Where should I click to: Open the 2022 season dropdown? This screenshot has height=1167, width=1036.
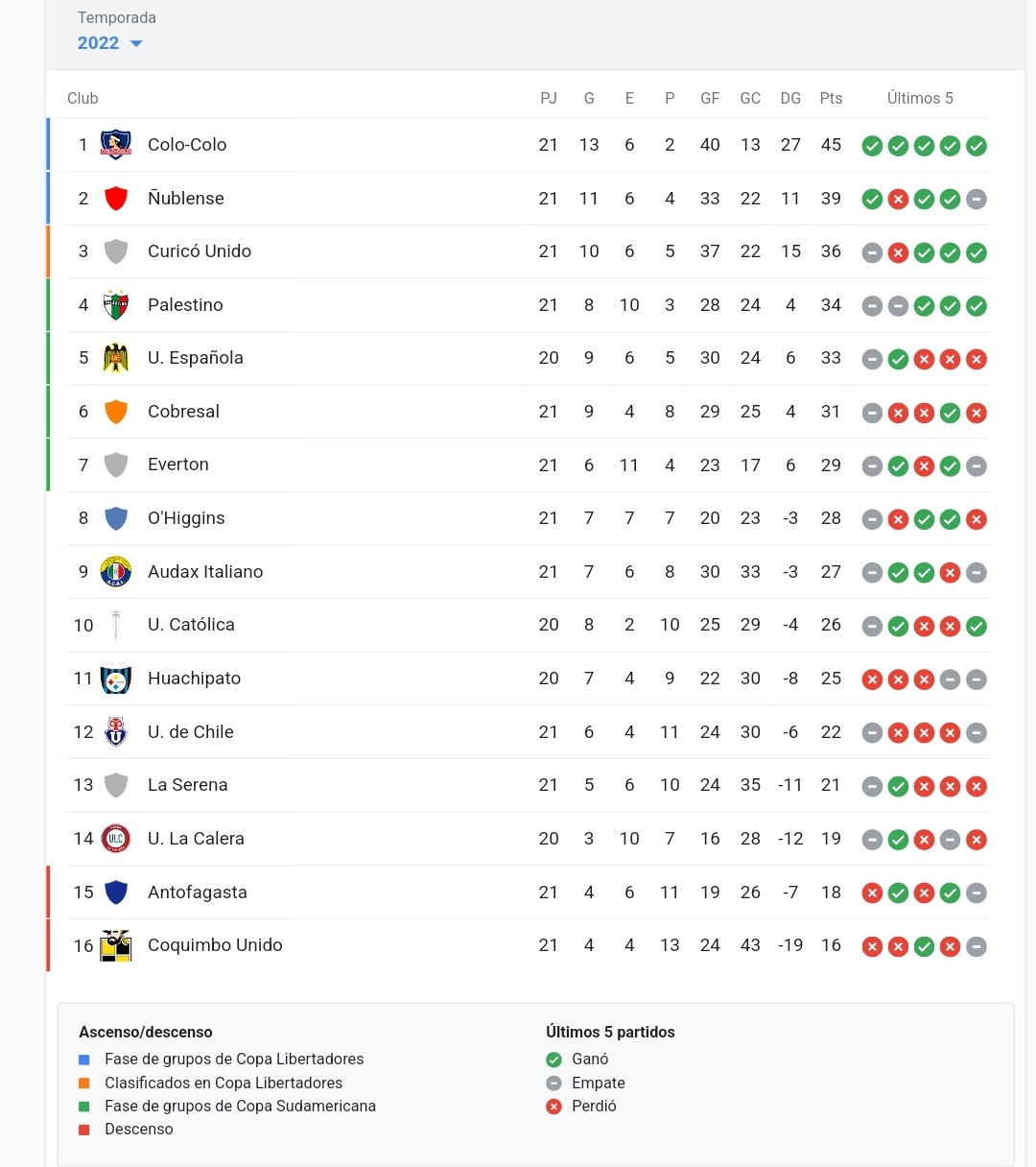[109, 43]
